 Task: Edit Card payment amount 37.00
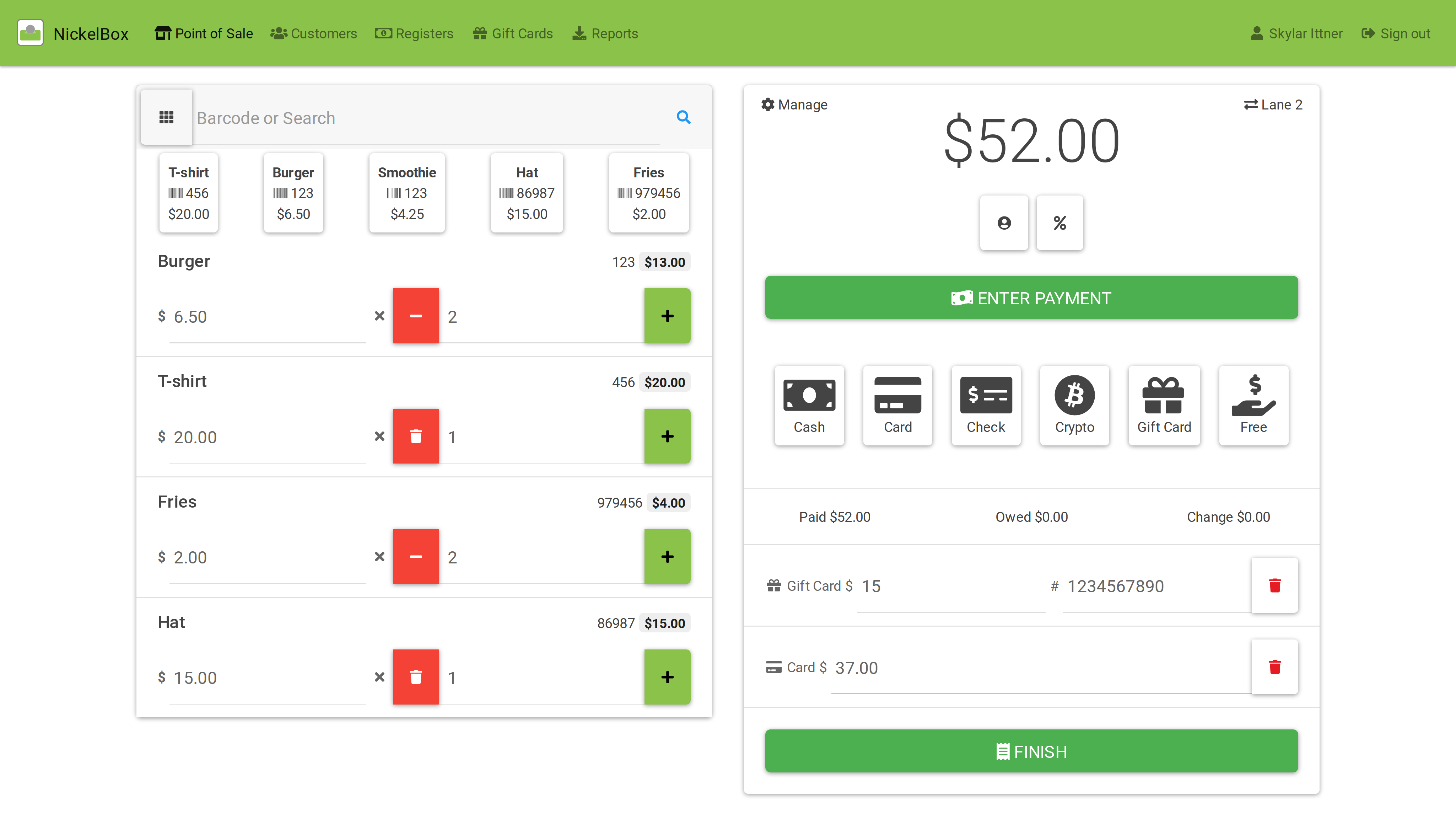pos(1041,668)
